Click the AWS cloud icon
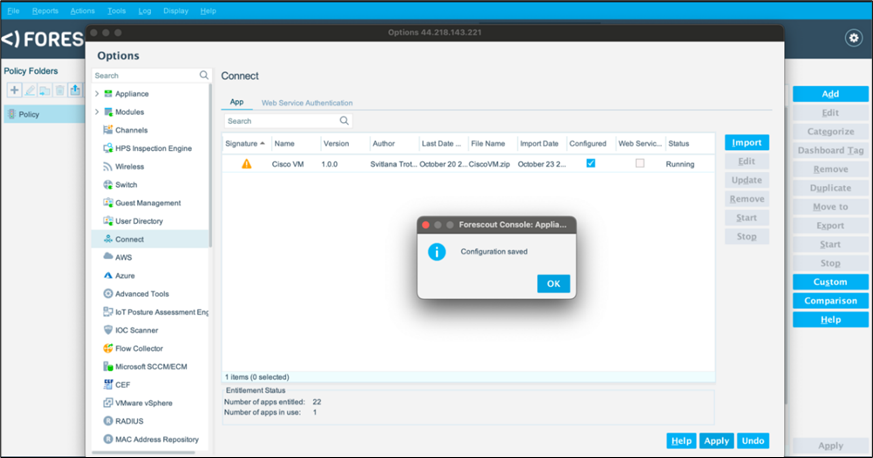 pyautogui.click(x=108, y=257)
